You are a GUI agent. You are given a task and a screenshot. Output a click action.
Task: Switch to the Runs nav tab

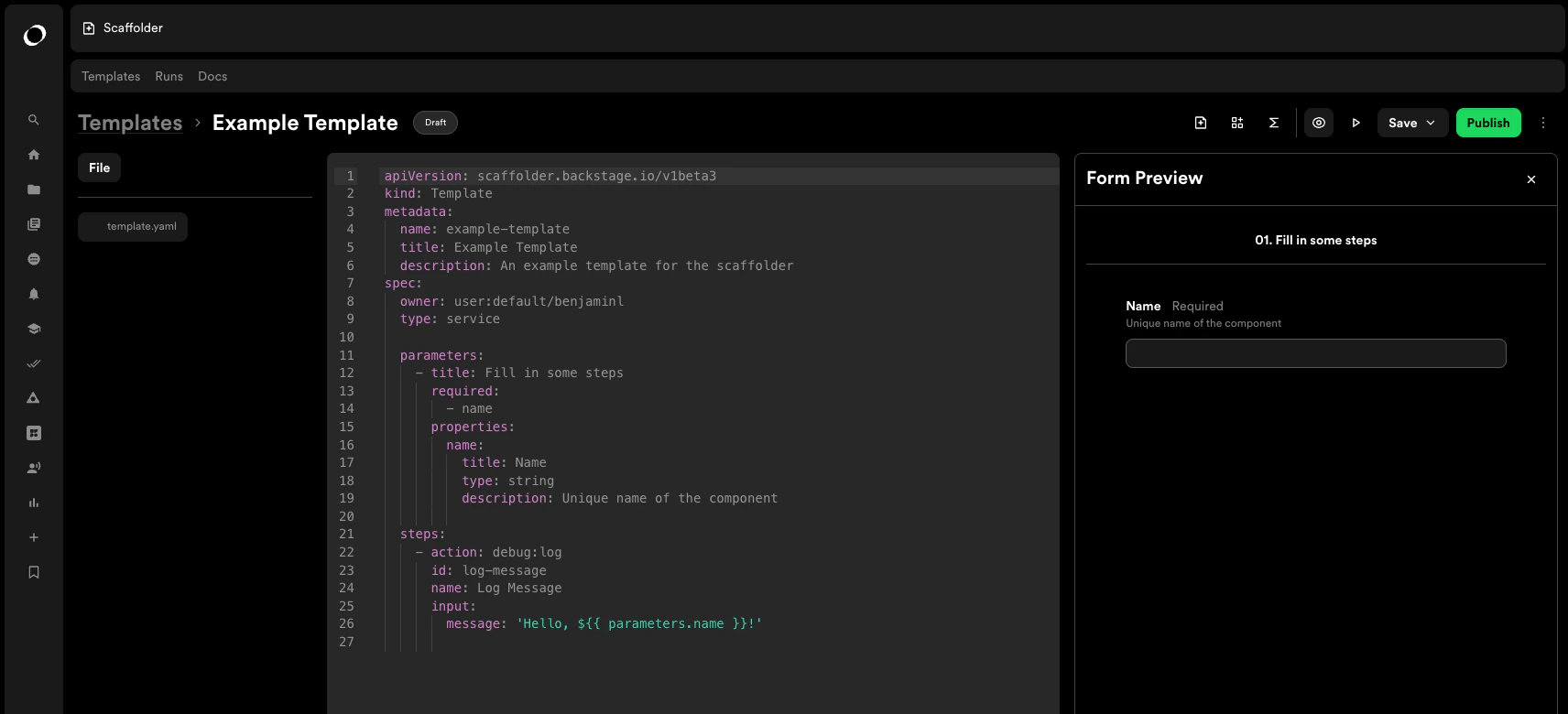[169, 76]
